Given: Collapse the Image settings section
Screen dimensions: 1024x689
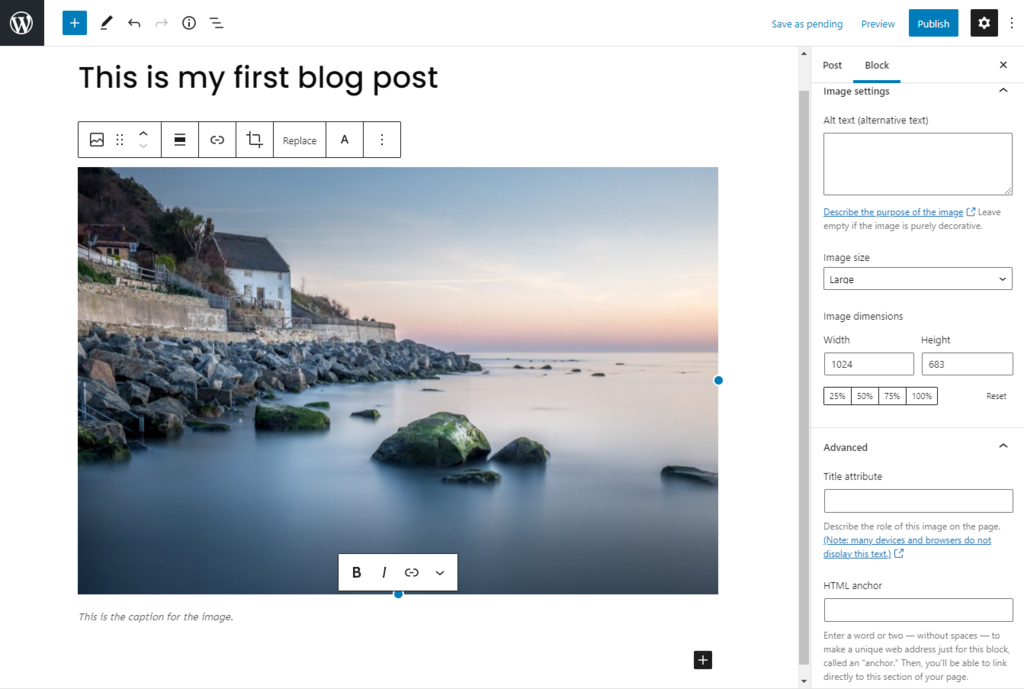Looking at the screenshot, I should [x=1003, y=90].
